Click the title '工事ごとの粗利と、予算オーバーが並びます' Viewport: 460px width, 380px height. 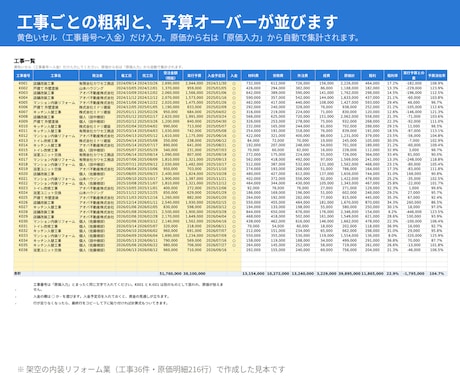click(177, 22)
